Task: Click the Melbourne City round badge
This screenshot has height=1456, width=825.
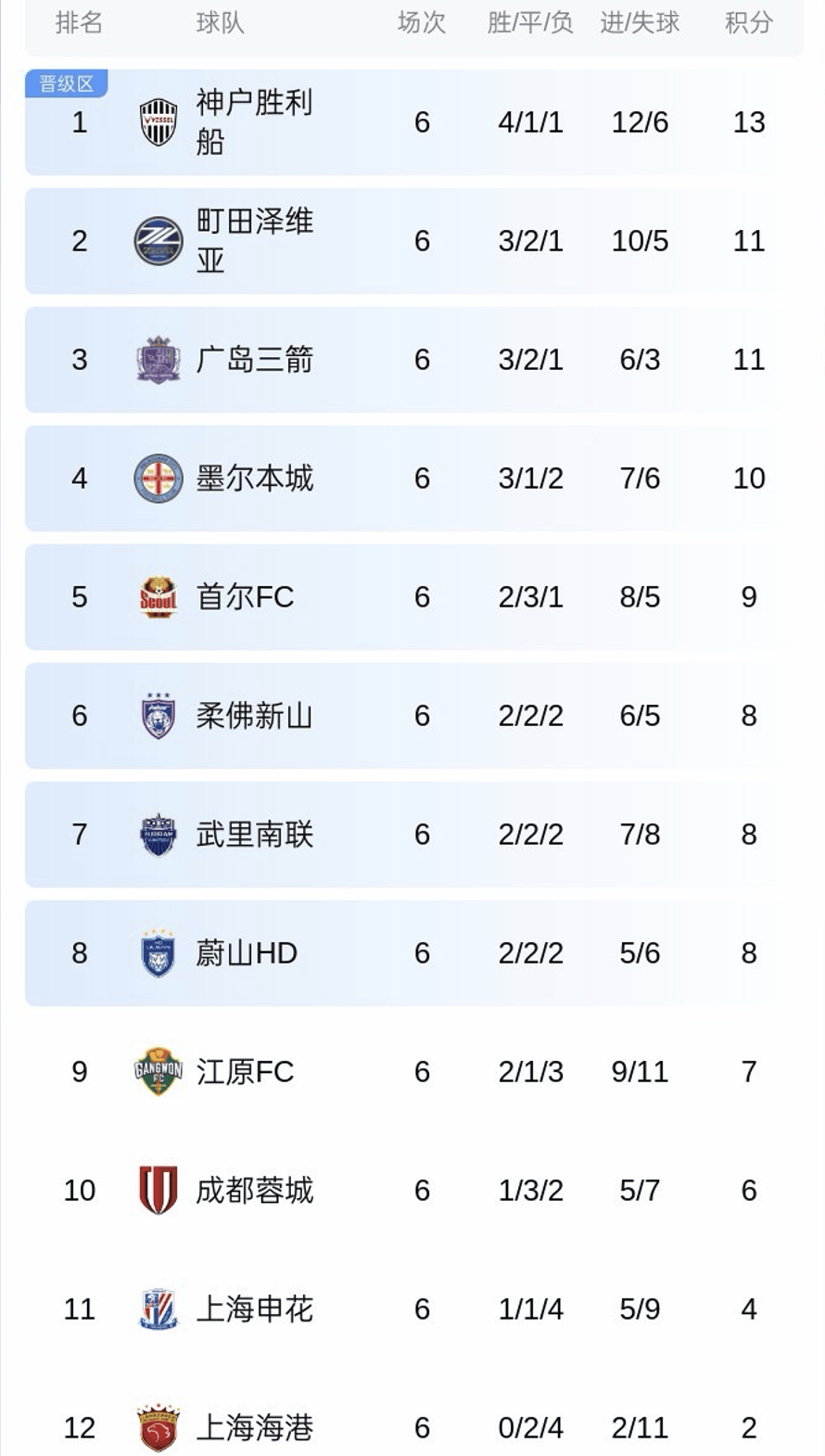Action: [x=159, y=479]
